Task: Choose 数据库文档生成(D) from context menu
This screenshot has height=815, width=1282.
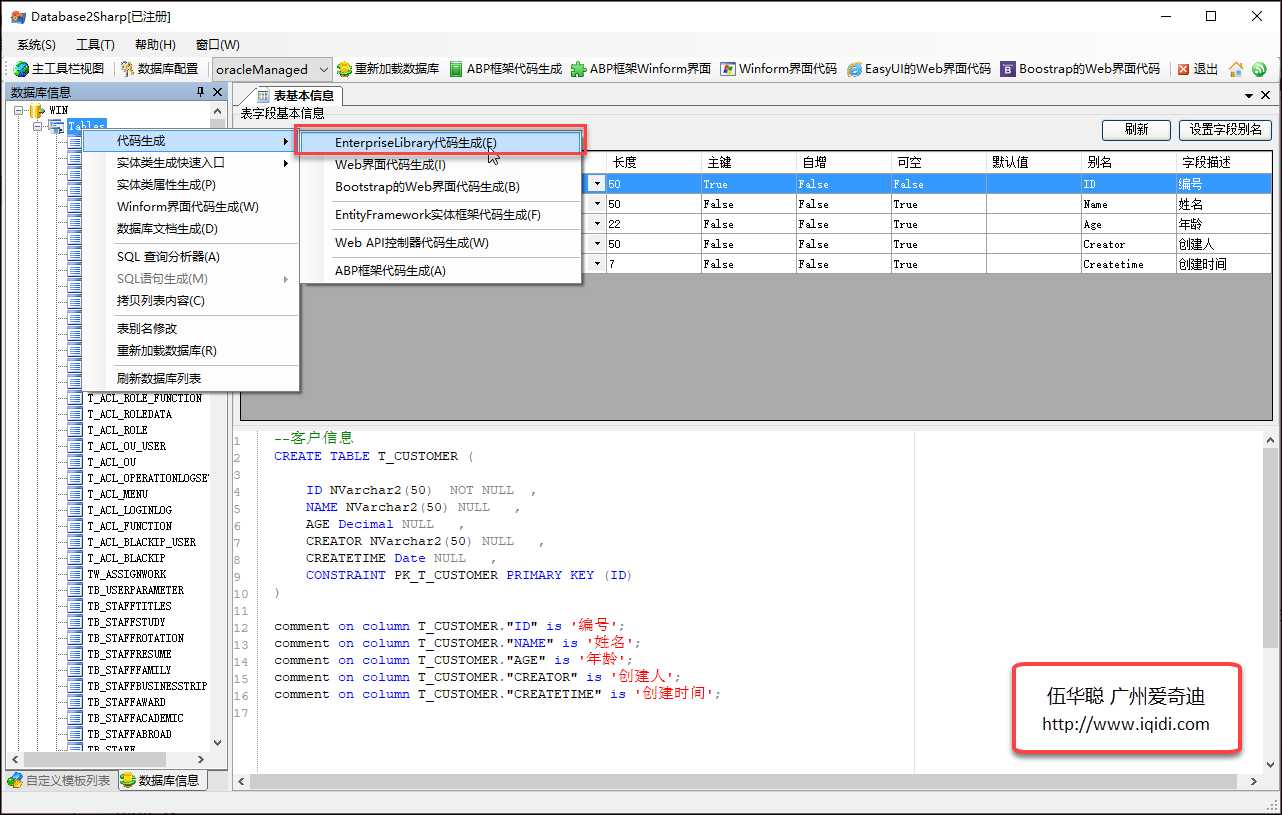Action: pyautogui.click(x=191, y=229)
